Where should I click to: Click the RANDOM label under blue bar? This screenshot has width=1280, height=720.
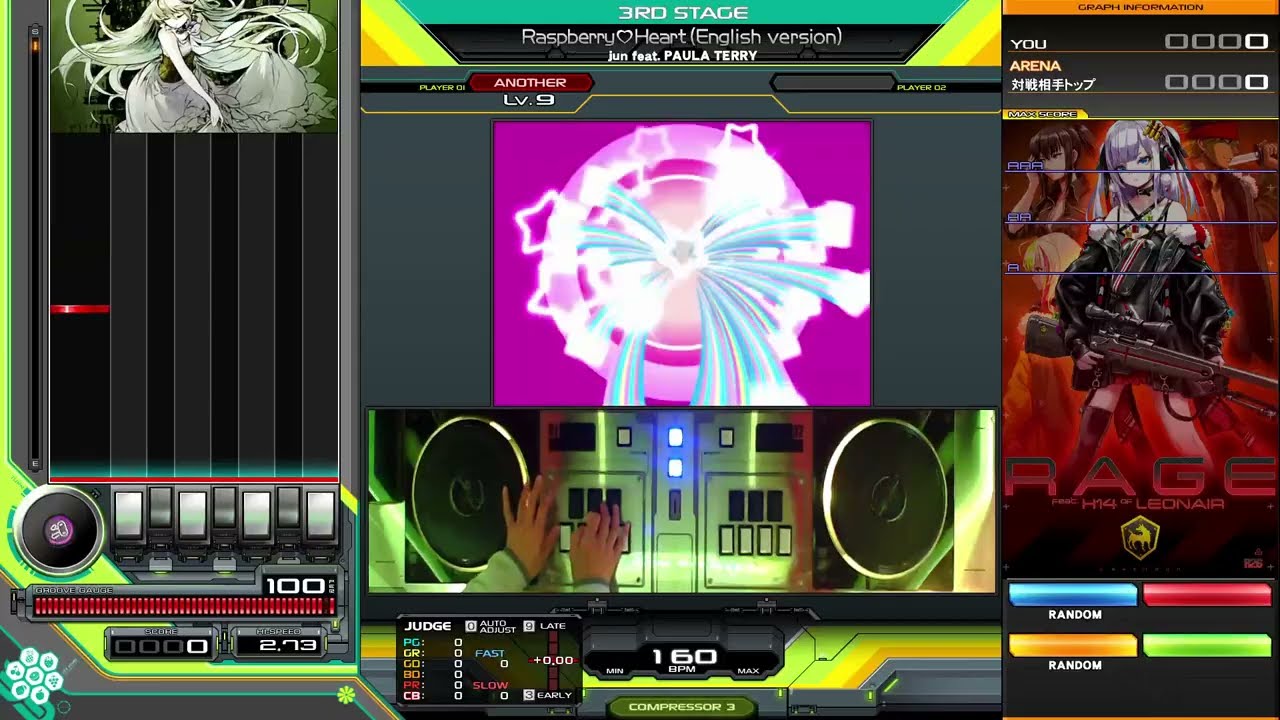click(x=1075, y=615)
